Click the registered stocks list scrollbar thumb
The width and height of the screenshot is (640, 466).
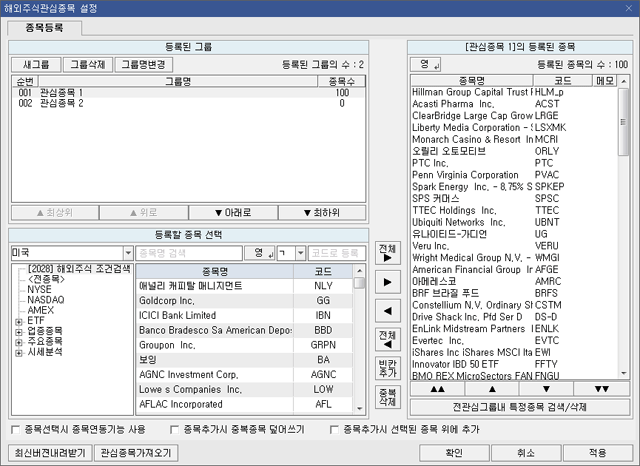(x=623, y=122)
